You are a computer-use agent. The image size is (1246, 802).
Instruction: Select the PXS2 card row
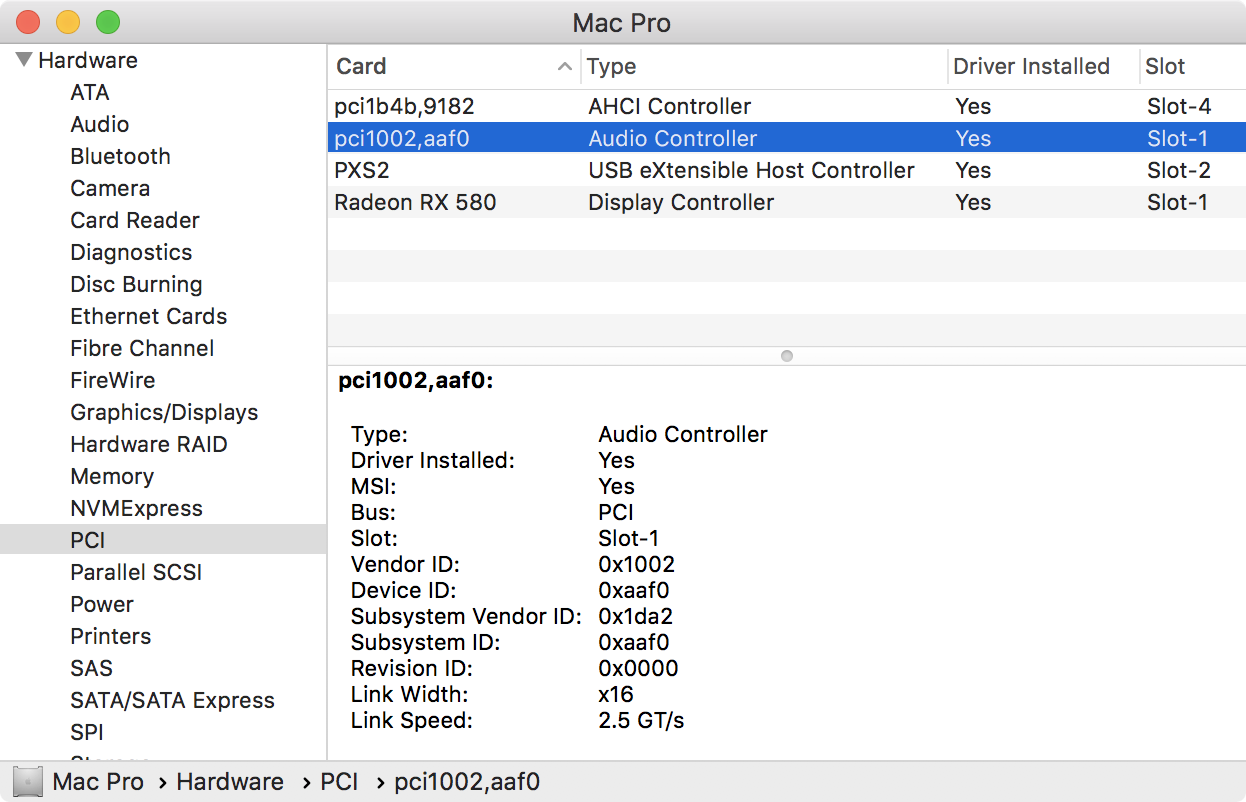click(787, 170)
